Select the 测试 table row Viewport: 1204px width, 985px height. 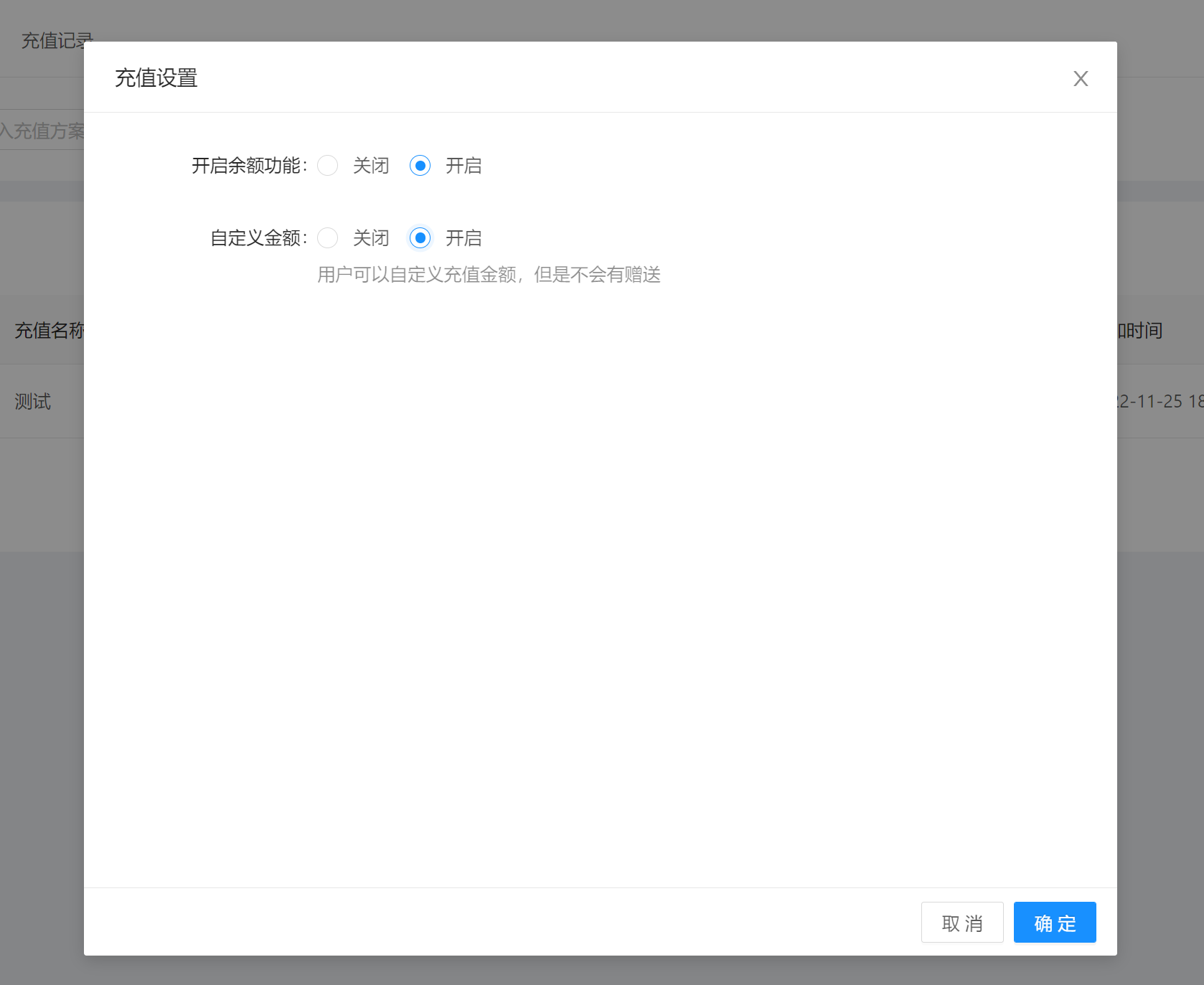(33, 402)
